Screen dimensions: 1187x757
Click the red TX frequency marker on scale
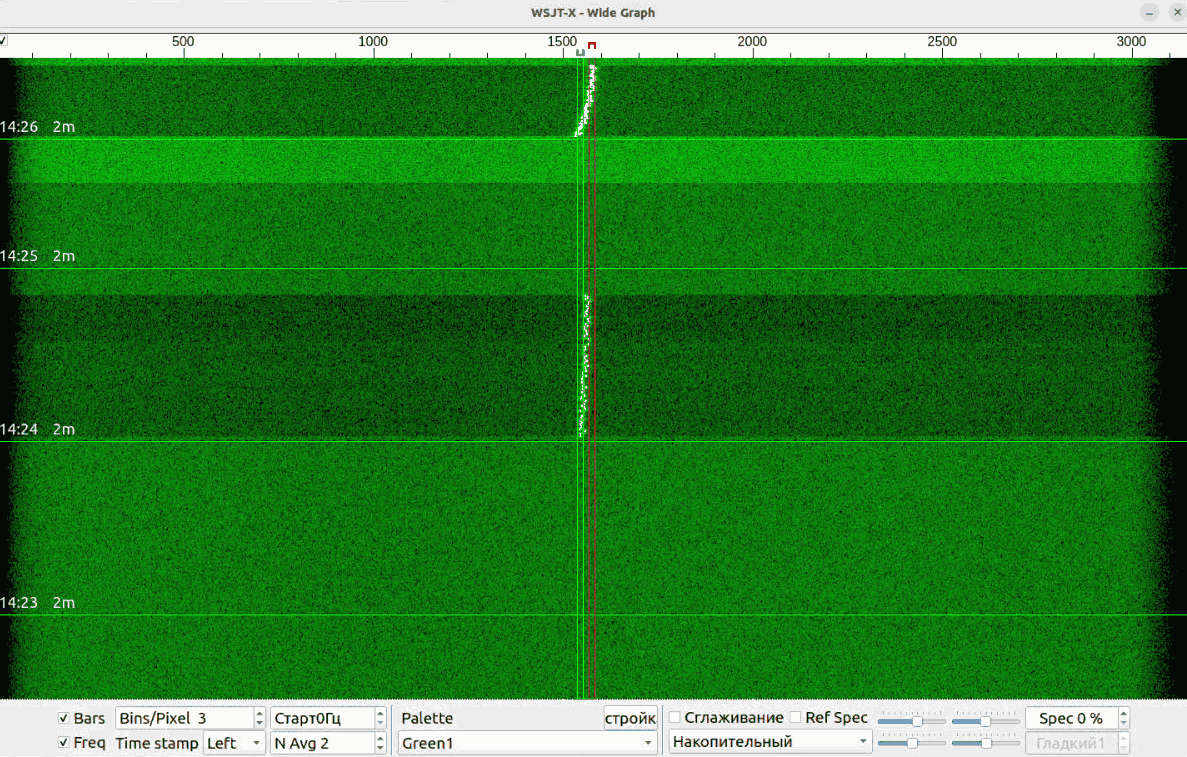pos(592,46)
